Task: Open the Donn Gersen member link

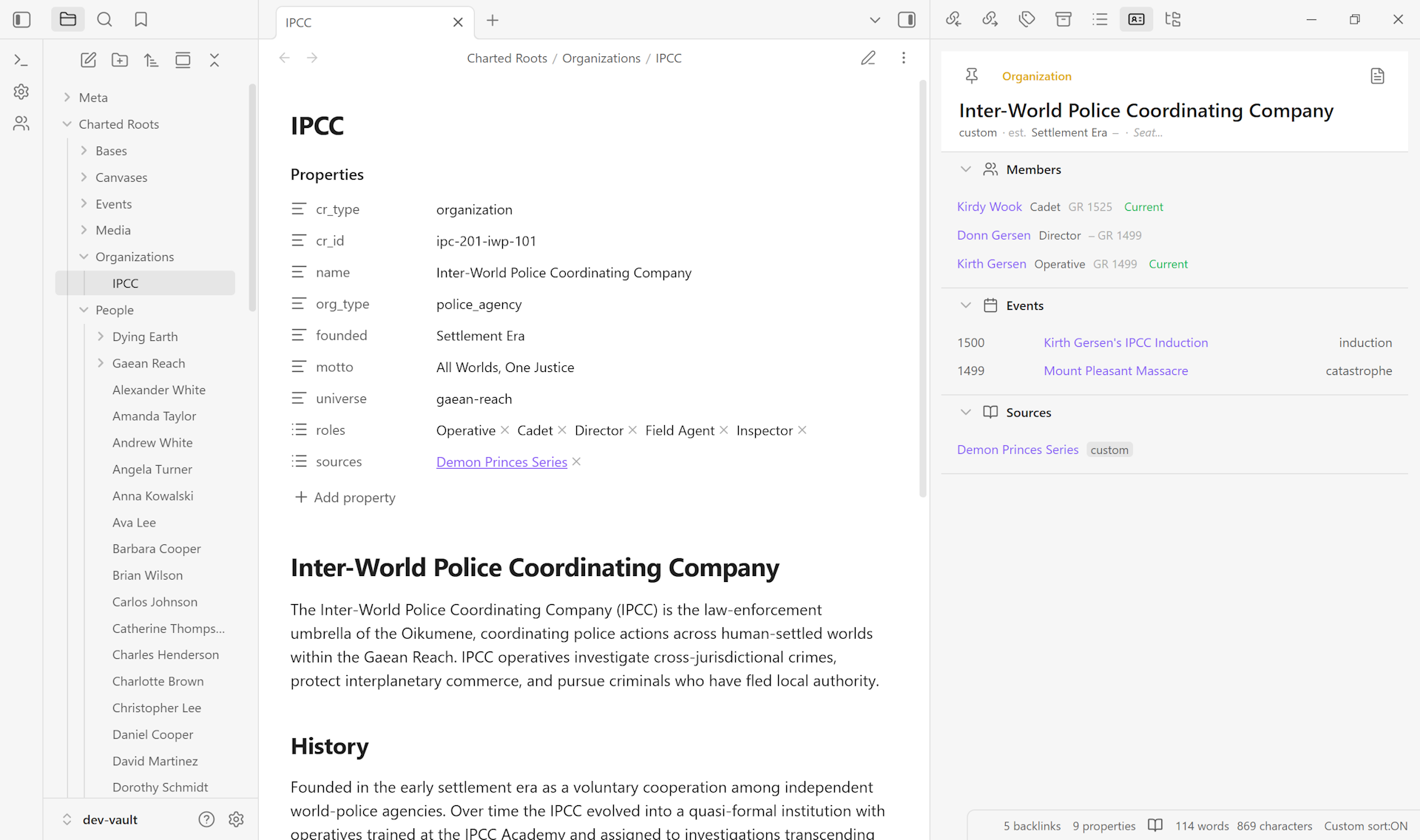Action: click(993, 235)
